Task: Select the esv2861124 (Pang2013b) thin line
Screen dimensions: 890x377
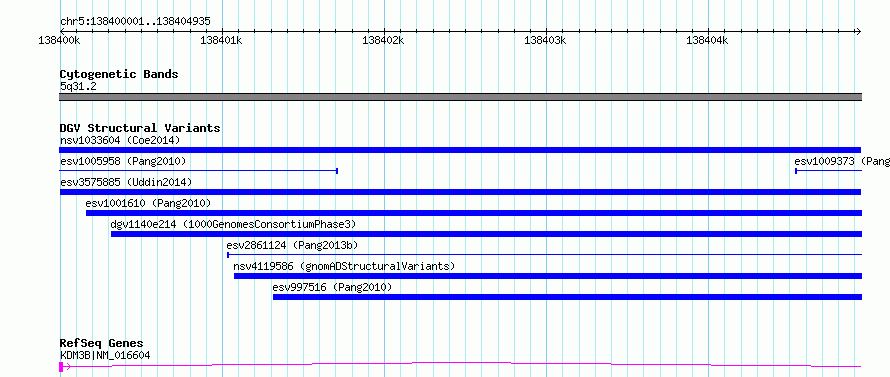Action: click(x=544, y=255)
